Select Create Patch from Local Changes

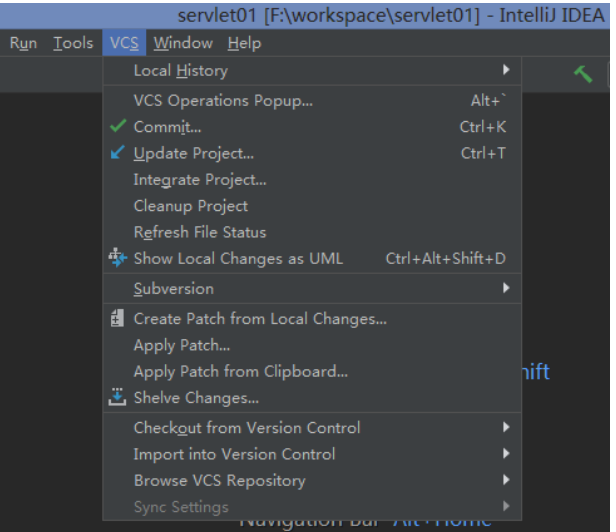point(312,319)
